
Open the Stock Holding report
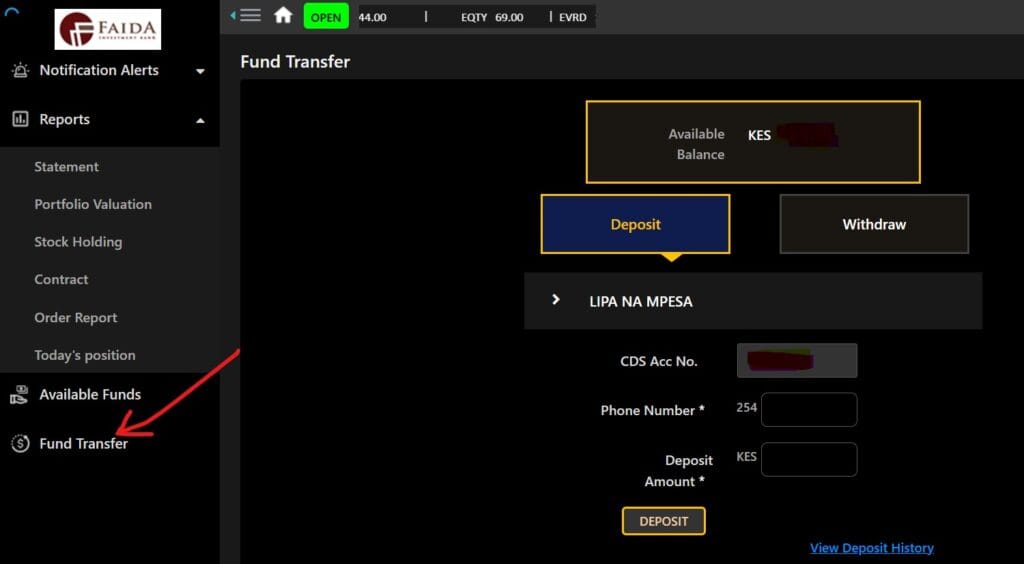point(78,242)
